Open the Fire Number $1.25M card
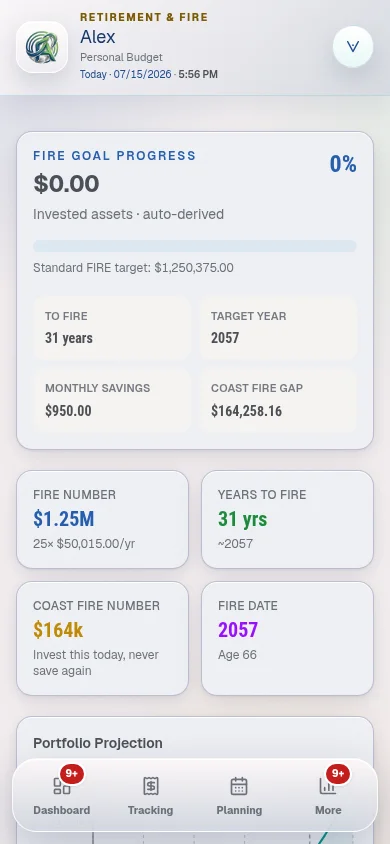 pos(103,519)
